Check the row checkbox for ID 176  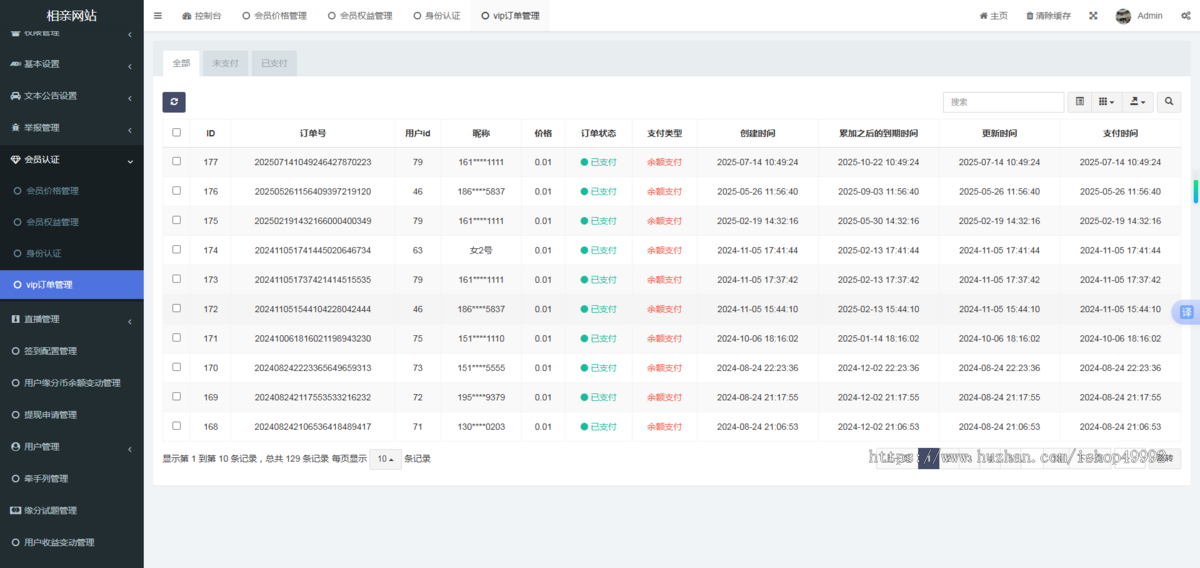177,190
